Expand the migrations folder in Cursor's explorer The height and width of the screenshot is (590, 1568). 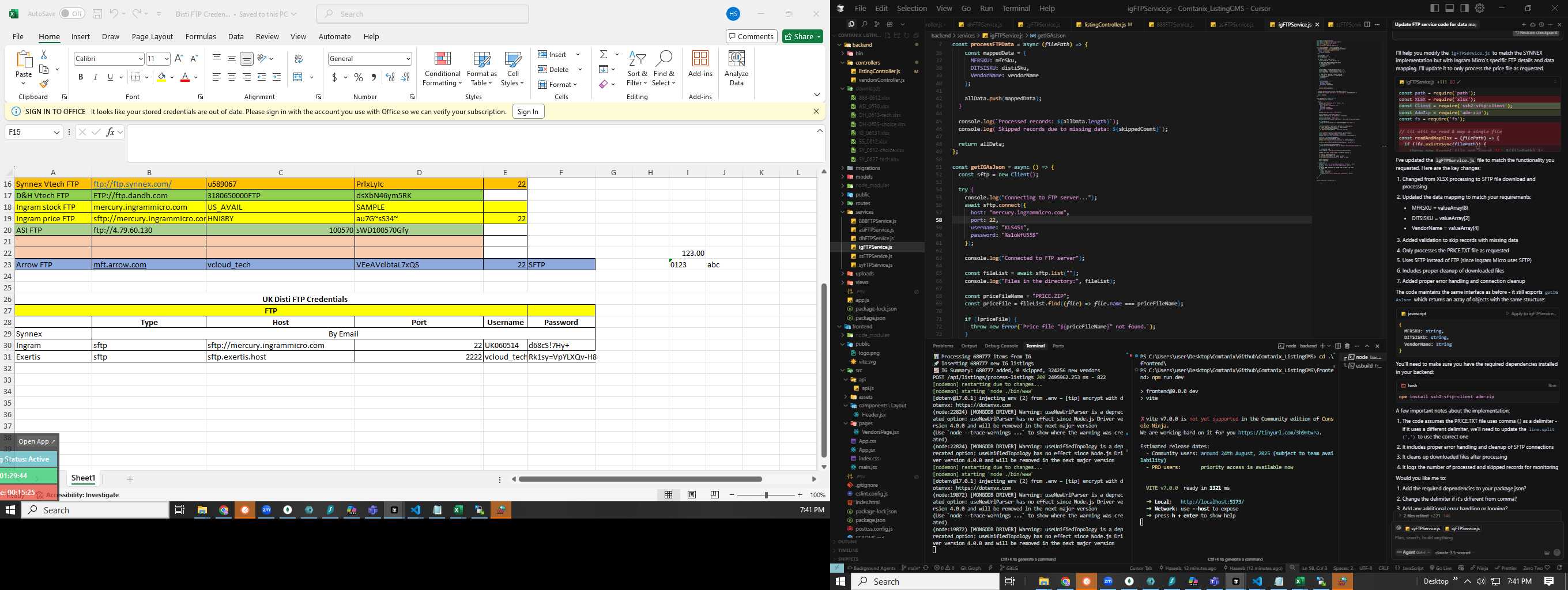pyautogui.click(x=843, y=168)
